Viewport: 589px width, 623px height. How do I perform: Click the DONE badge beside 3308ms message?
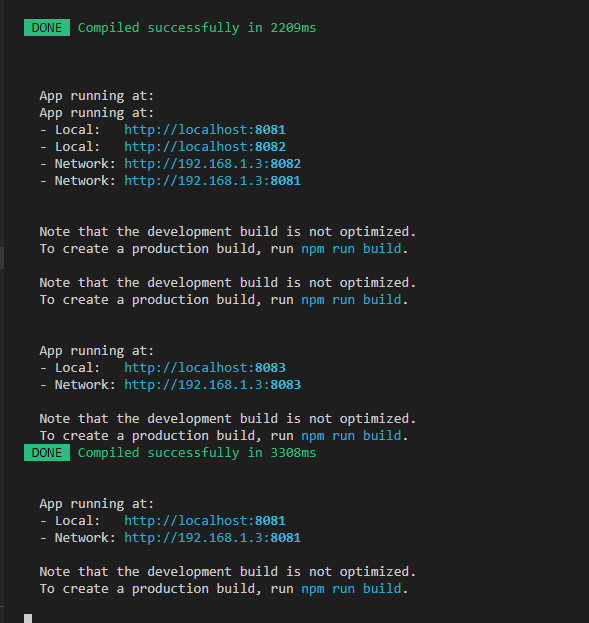click(x=47, y=453)
